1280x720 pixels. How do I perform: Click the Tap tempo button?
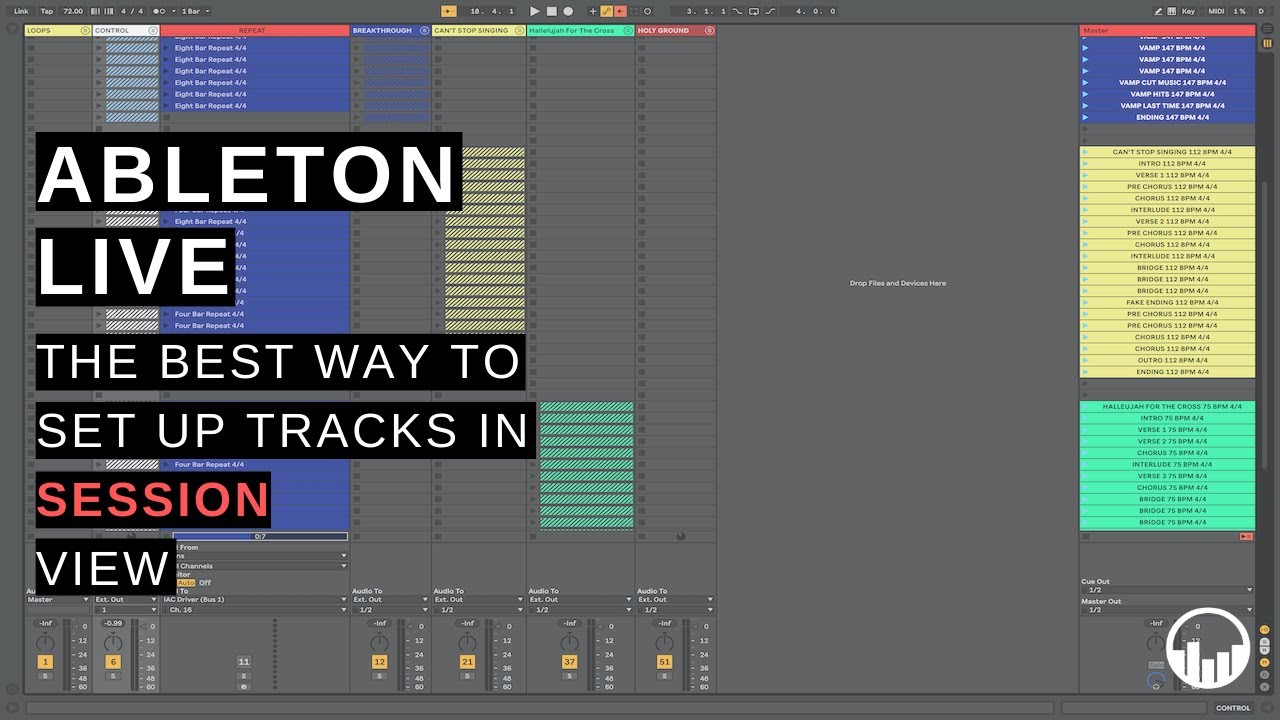coord(47,11)
